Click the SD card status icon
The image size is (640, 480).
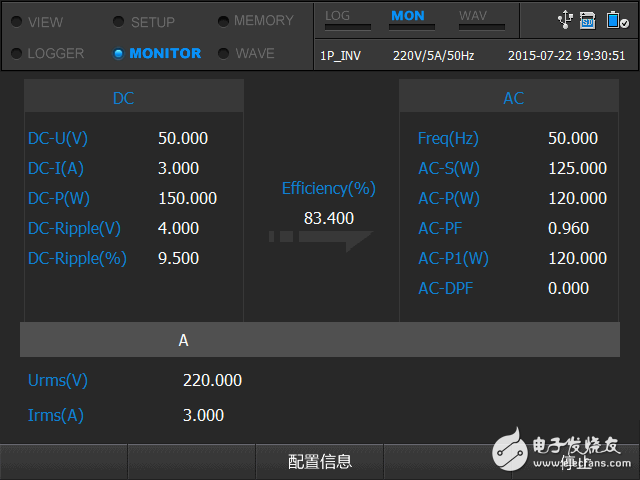(x=588, y=20)
